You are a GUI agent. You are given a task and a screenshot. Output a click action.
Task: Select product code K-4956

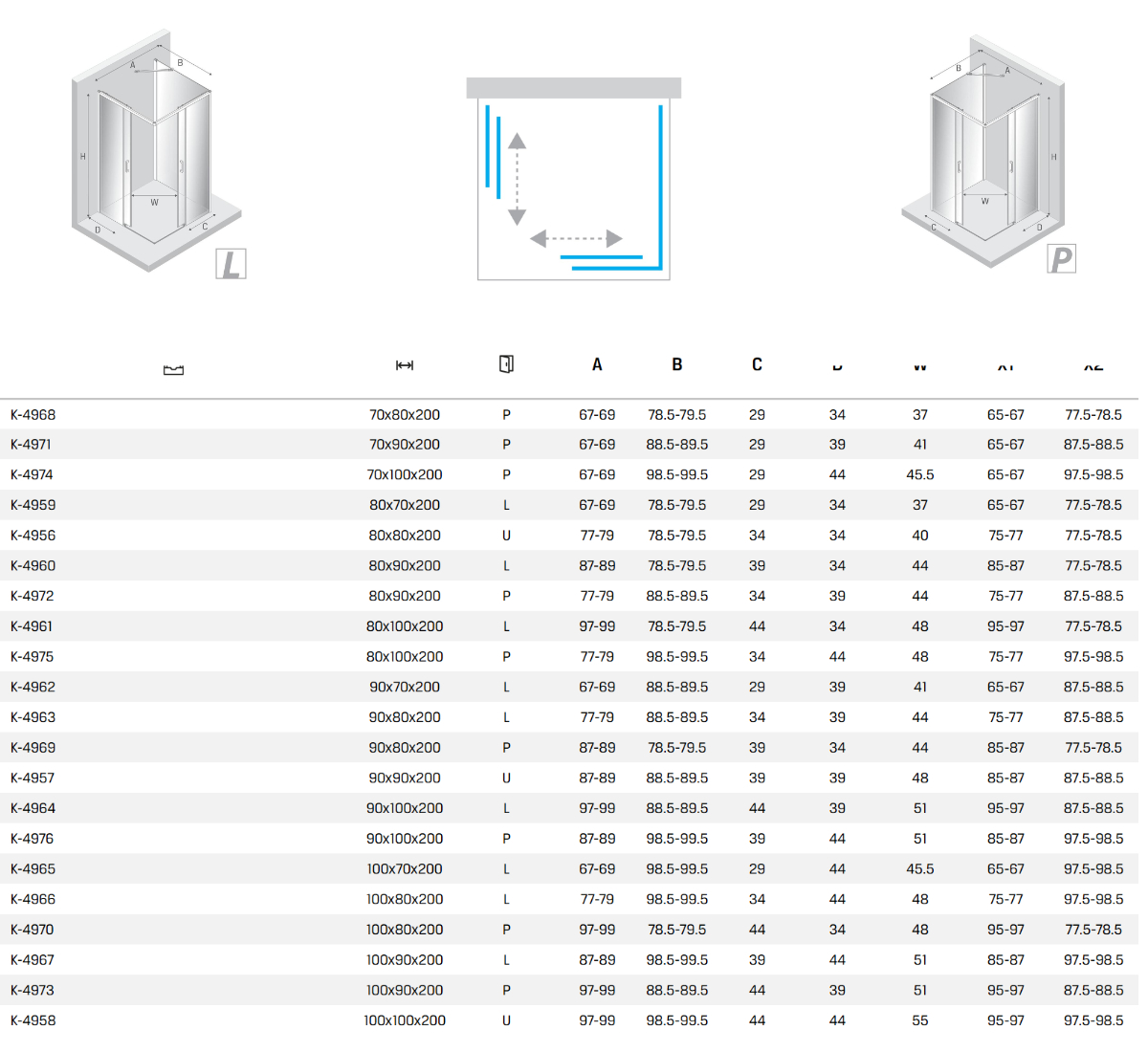[33, 536]
